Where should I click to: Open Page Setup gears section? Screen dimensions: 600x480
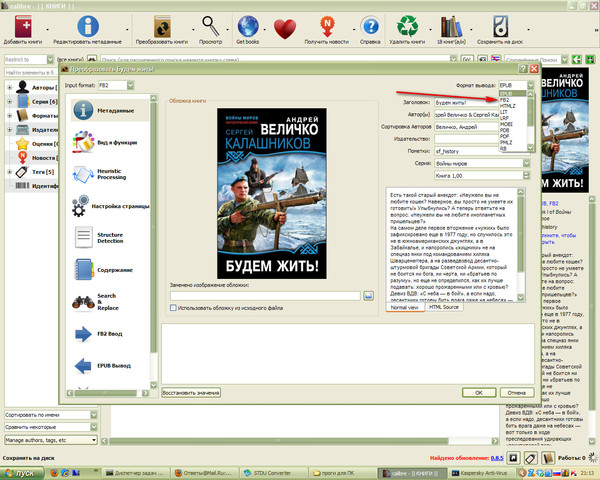110,206
